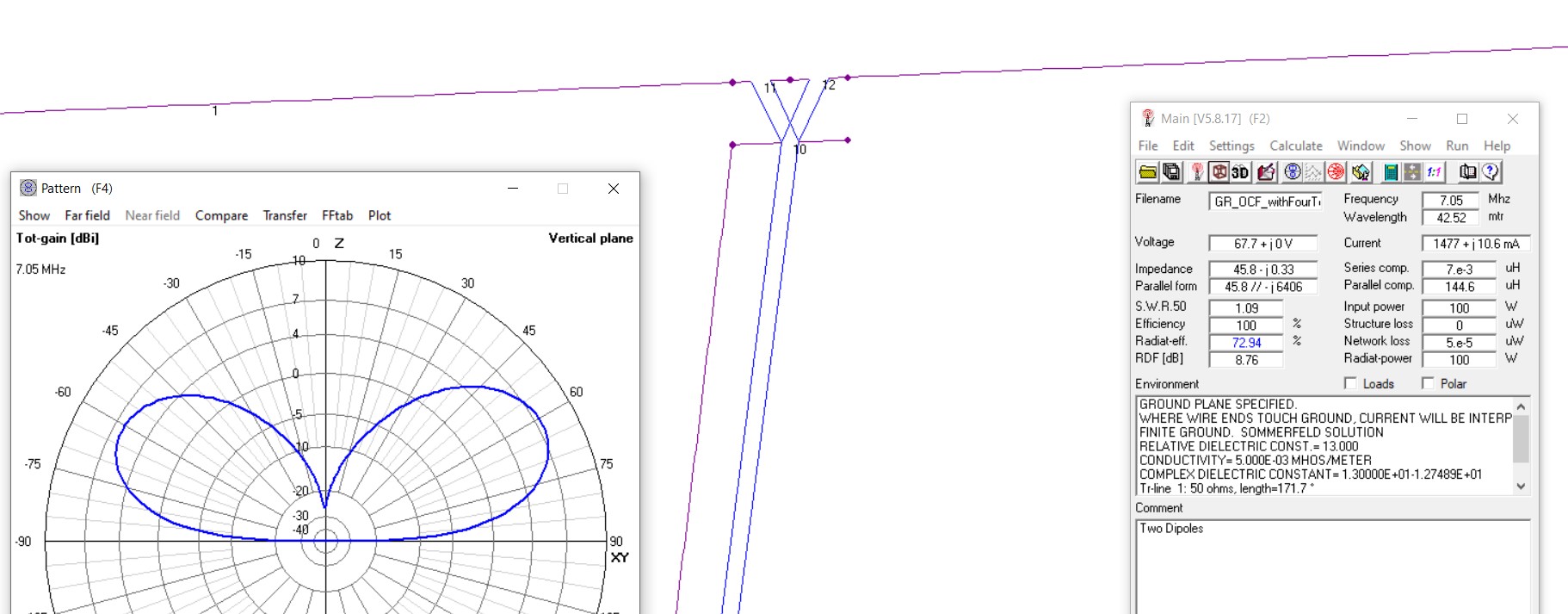1568x614 pixels.
Task: Open the Far field menu in Pattern window
Action: coord(87,215)
